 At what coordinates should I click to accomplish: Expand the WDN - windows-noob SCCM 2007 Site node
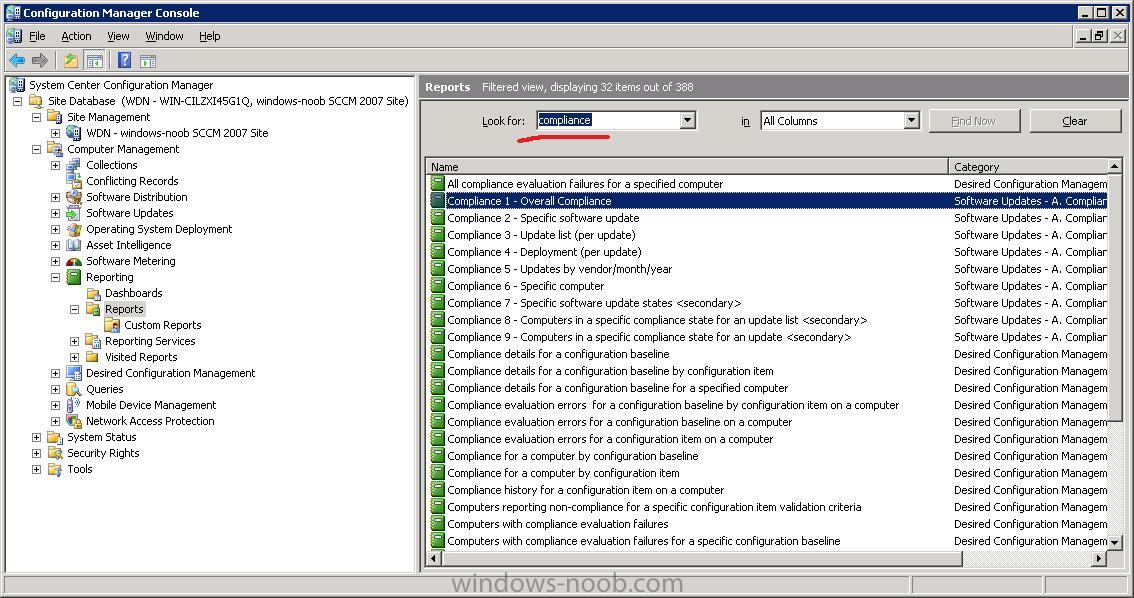point(55,133)
